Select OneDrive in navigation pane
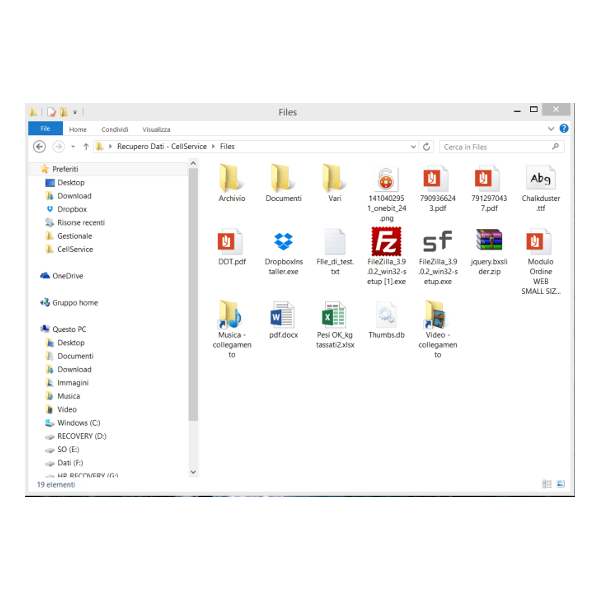This screenshot has width=600, height=600. (x=68, y=276)
